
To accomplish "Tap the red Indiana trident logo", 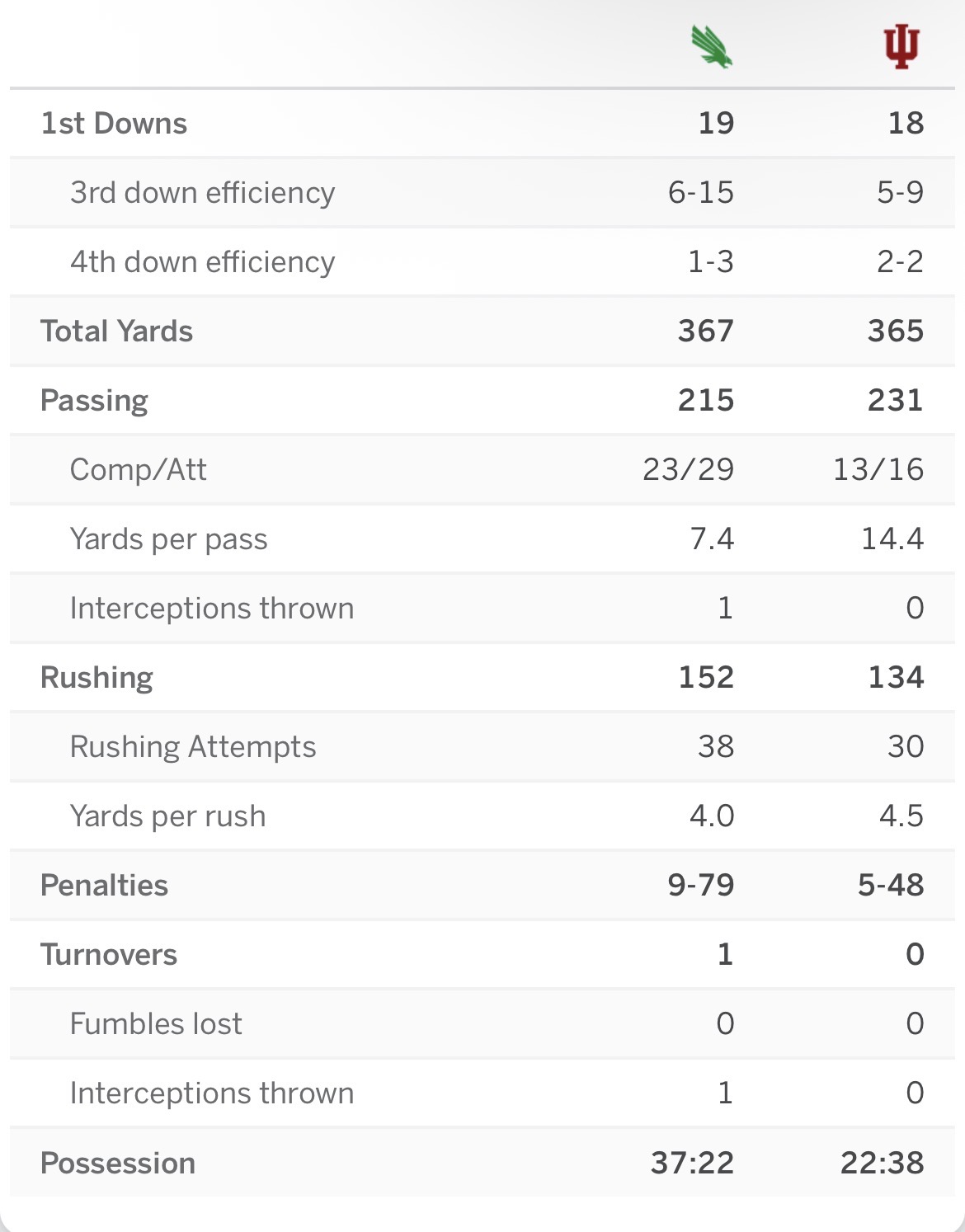I will pyautogui.click(x=901, y=47).
